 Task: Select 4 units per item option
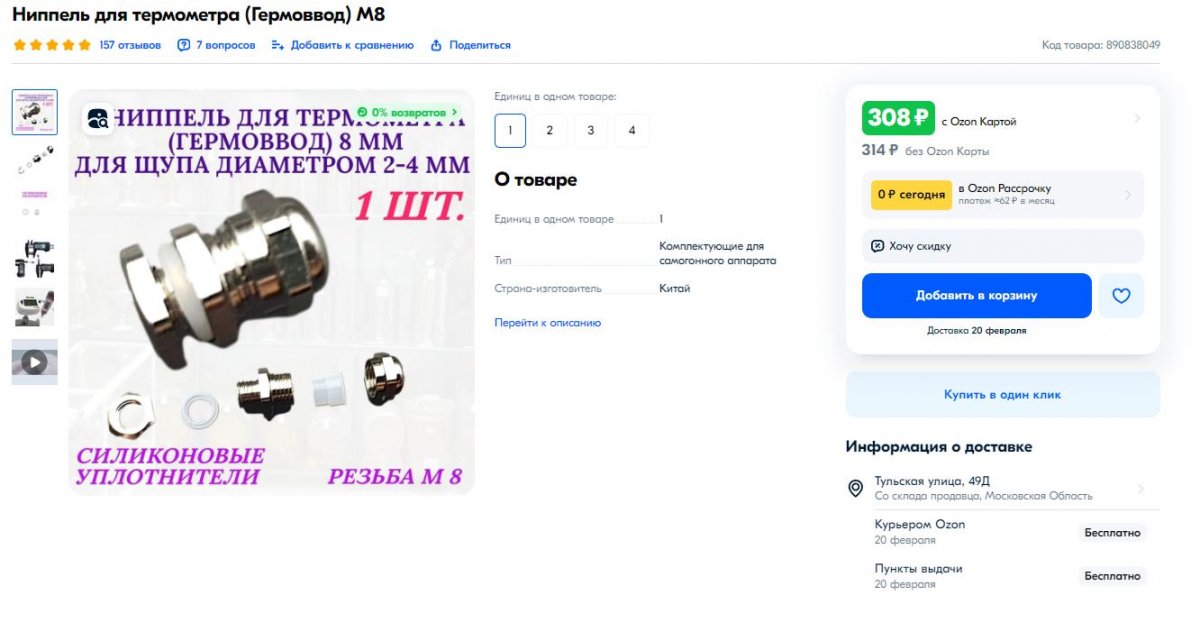pyautogui.click(x=632, y=131)
